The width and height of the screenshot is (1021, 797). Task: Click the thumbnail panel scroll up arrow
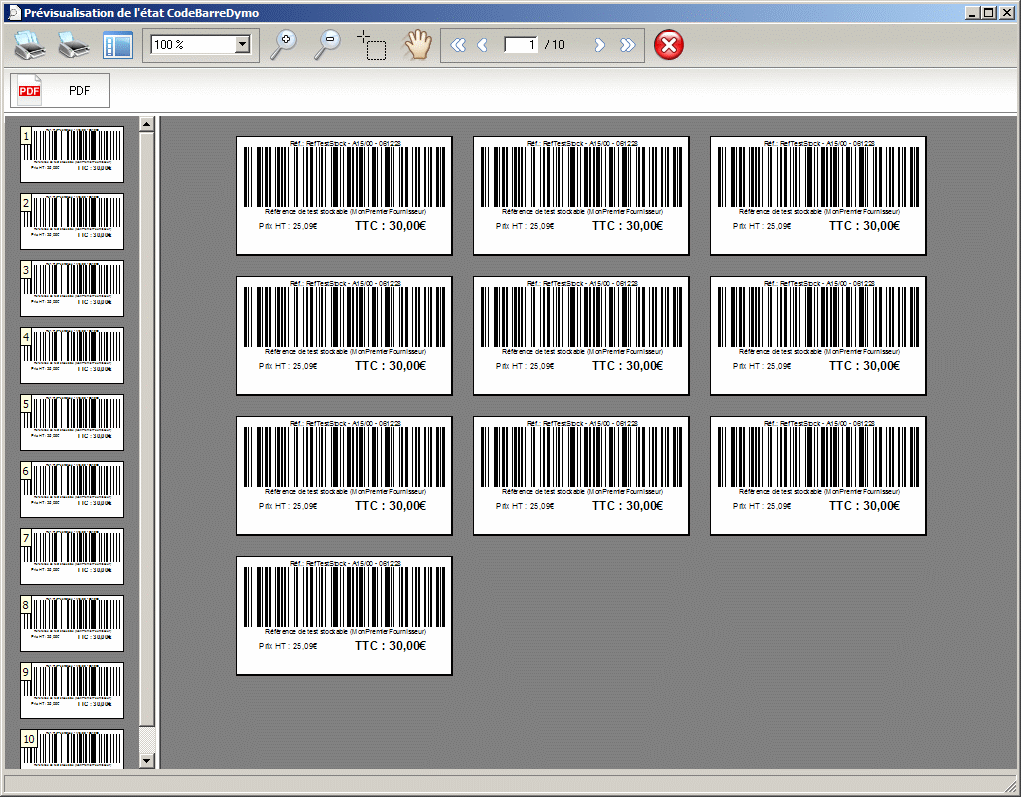pyautogui.click(x=147, y=124)
